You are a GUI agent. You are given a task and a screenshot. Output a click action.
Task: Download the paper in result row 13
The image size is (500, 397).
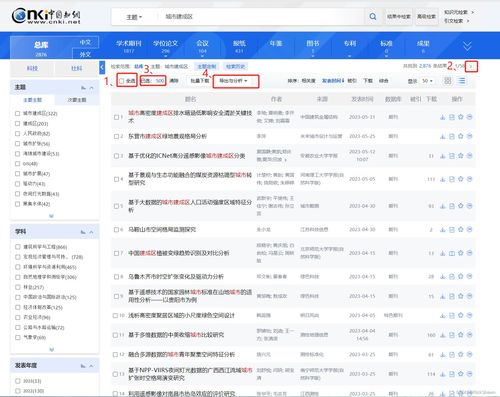coord(443,374)
